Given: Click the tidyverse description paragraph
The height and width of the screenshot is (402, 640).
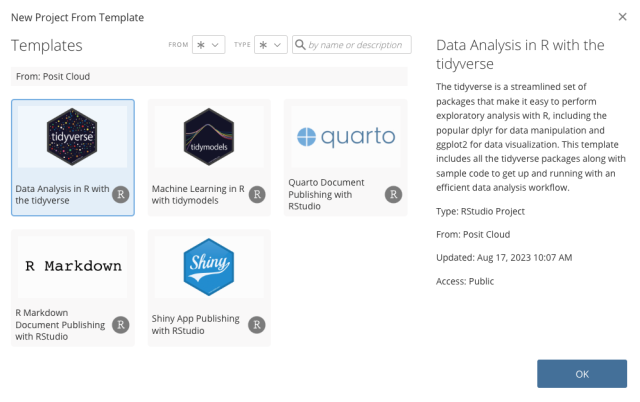Looking at the screenshot, I should point(531,137).
